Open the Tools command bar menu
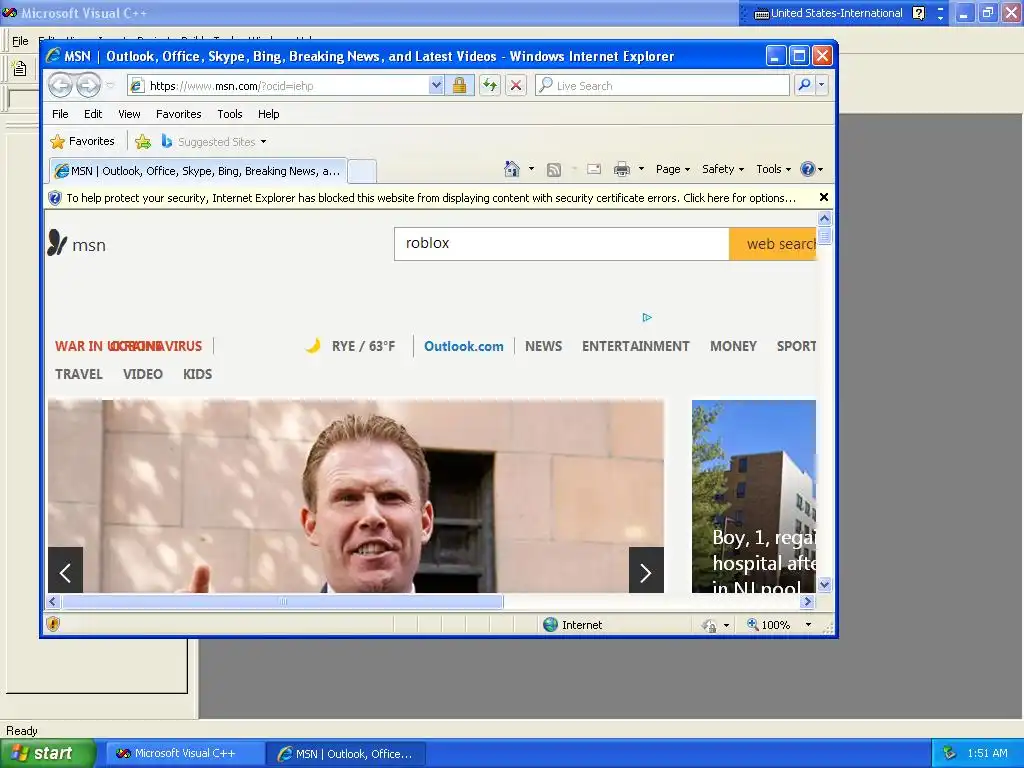The width and height of the screenshot is (1024, 768). (773, 169)
